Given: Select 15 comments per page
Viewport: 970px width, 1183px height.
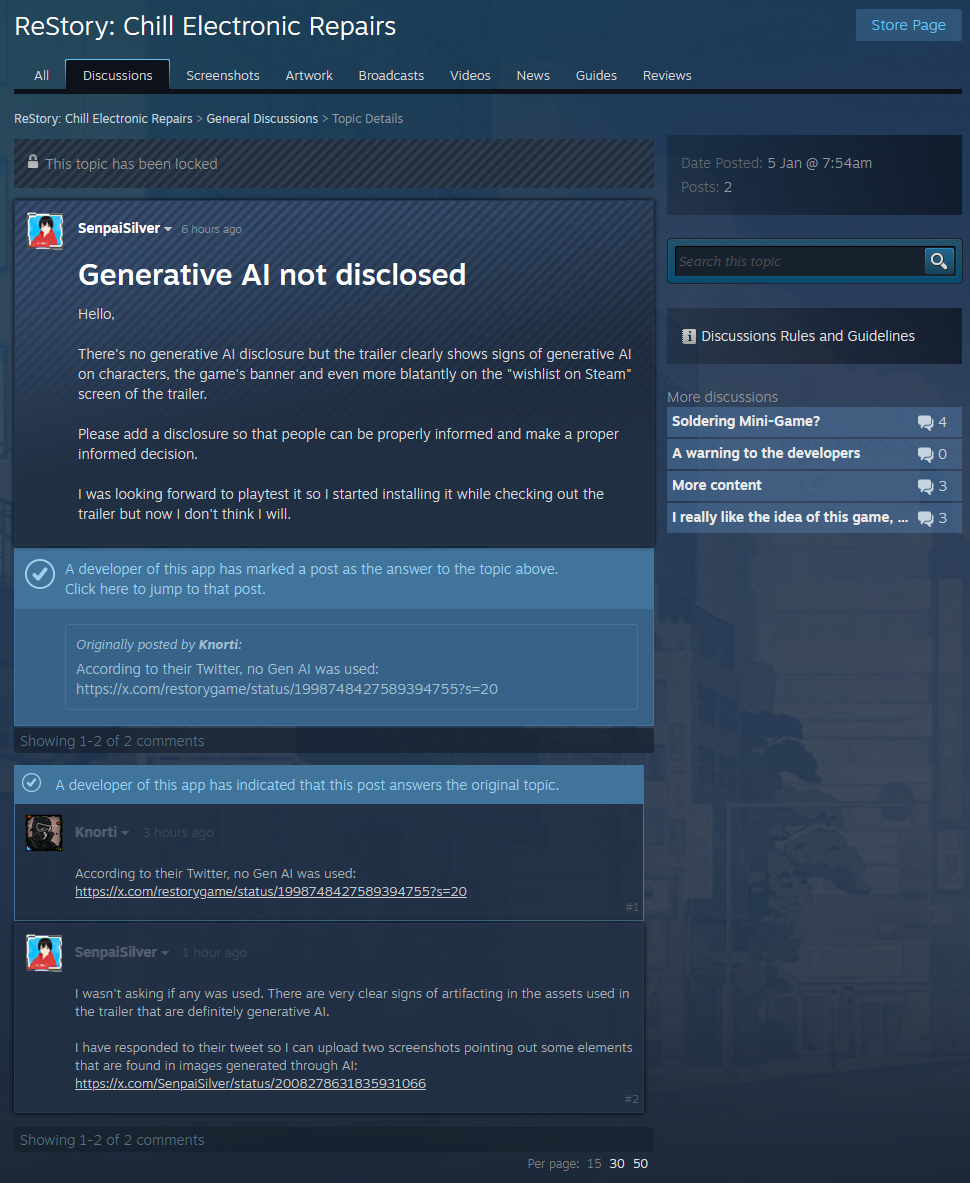Looking at the screenshot, I should (x=594, y=1163).
